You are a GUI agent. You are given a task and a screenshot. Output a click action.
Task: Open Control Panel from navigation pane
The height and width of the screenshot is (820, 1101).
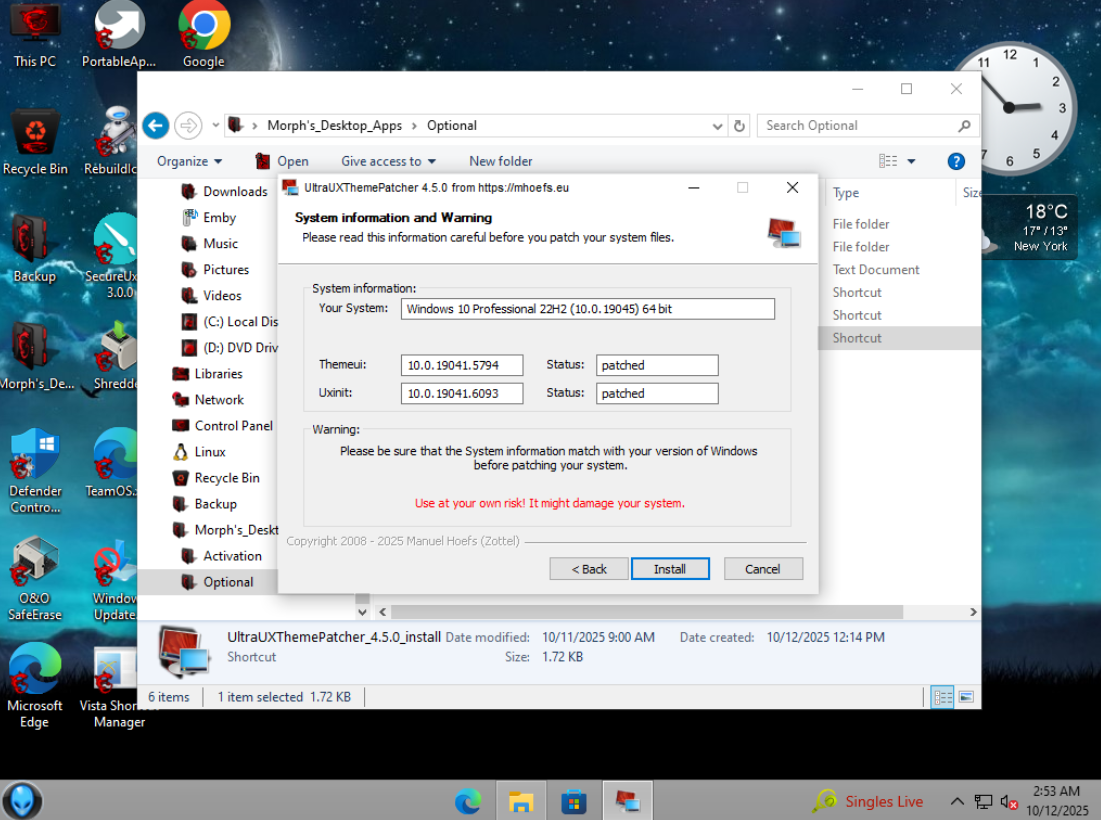click(223, 425)
